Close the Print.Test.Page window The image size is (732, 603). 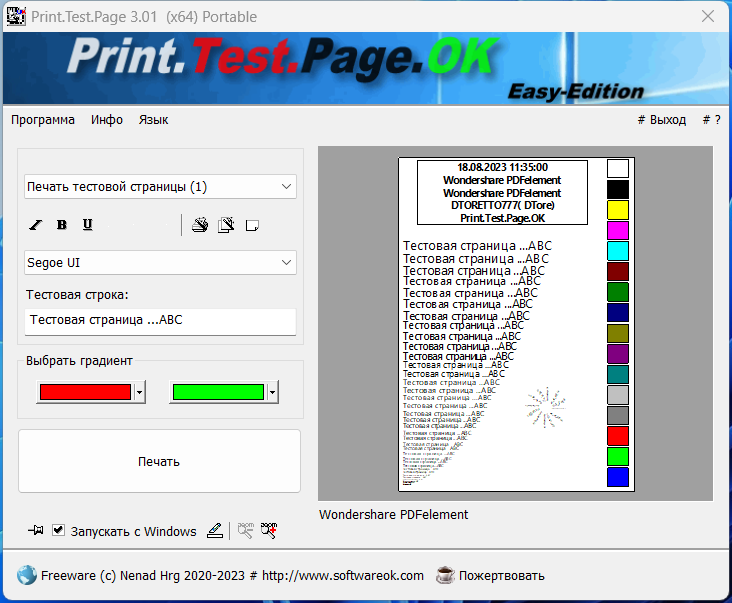click(708, 16)
